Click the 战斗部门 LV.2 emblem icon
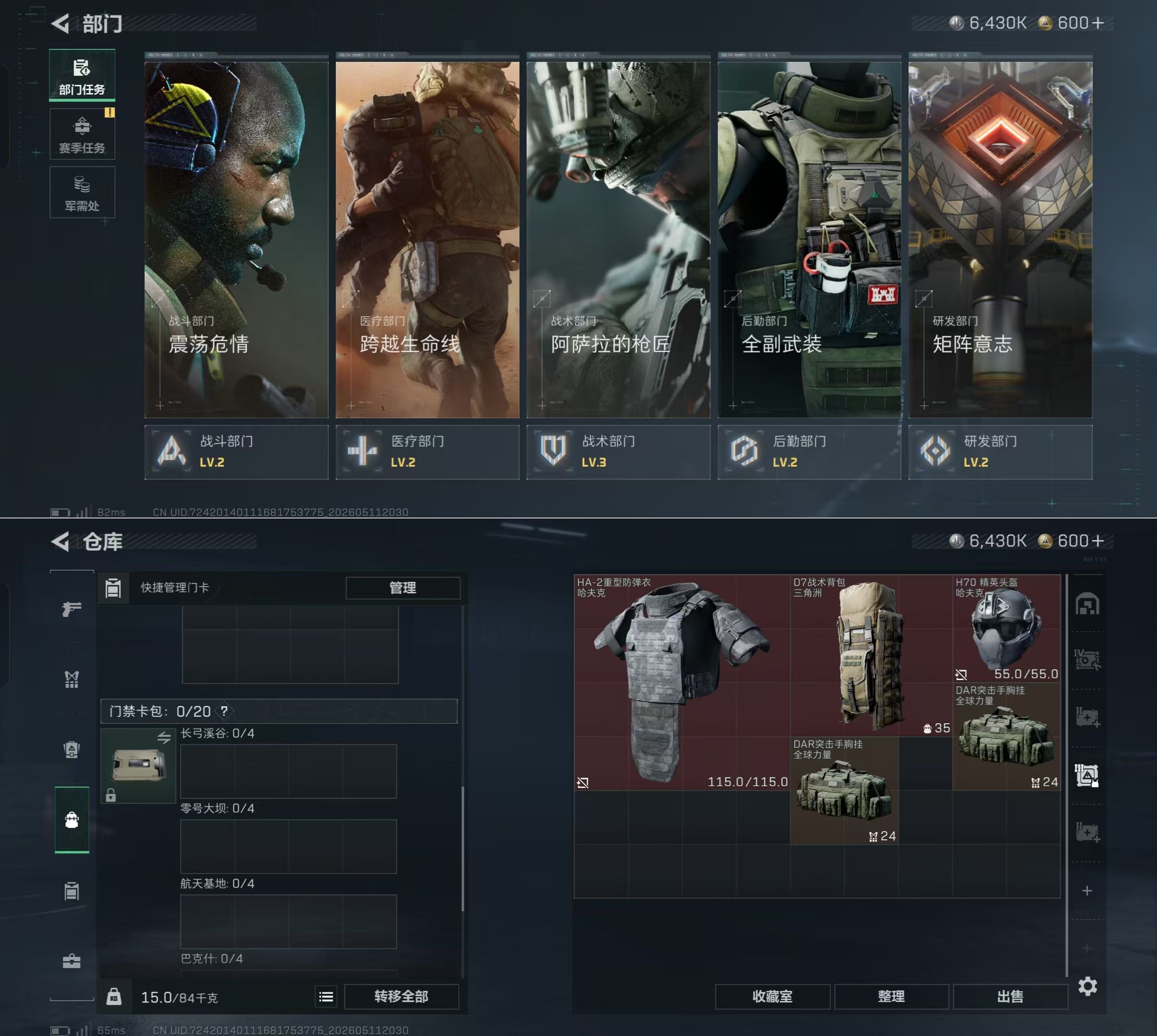This screenshot has width=1157, height=1036. 171,451
